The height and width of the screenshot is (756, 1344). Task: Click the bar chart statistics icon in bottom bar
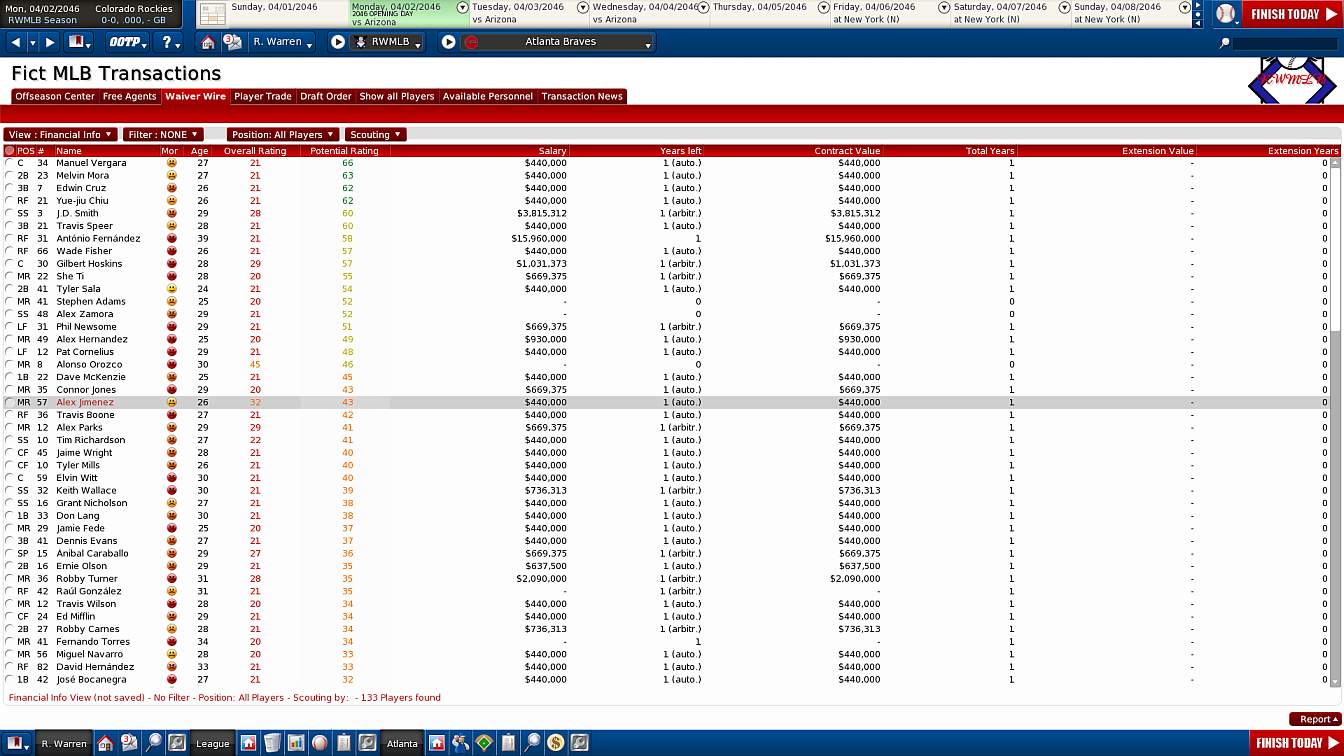pos(296,743)
